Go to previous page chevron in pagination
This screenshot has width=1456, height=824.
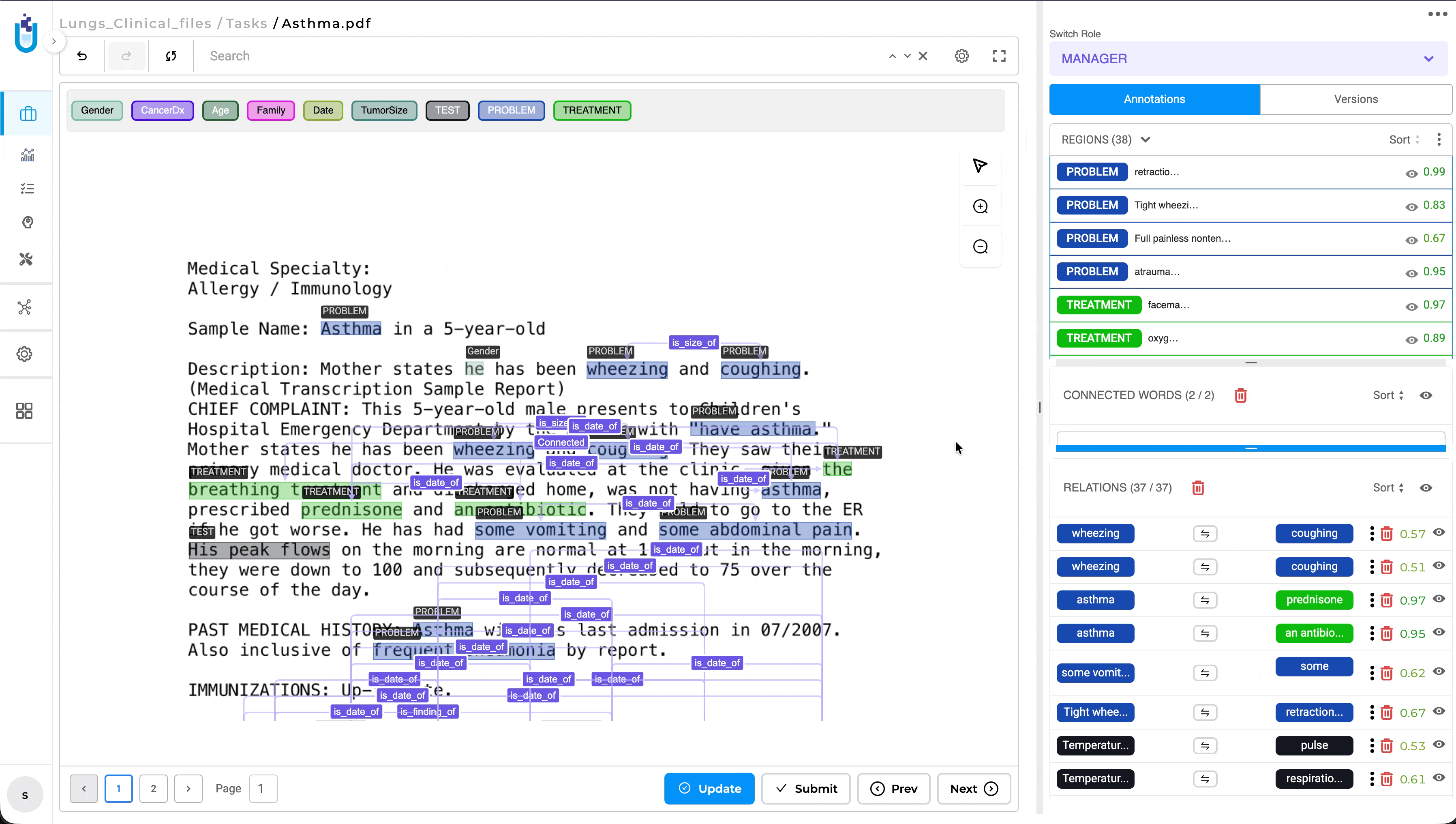[x=84, y=788]
